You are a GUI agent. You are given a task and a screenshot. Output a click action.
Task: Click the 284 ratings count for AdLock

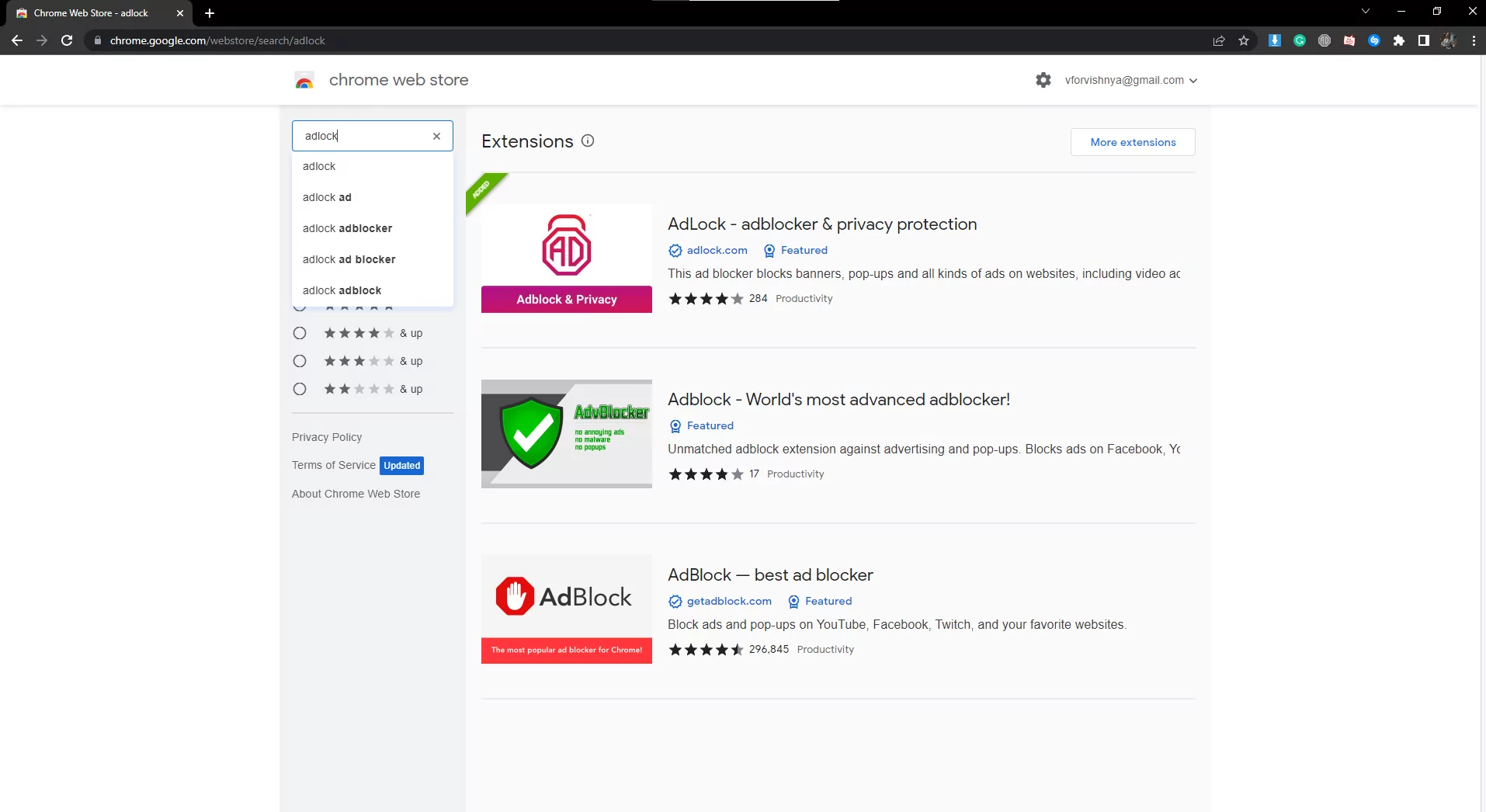(x=758, y=298)
